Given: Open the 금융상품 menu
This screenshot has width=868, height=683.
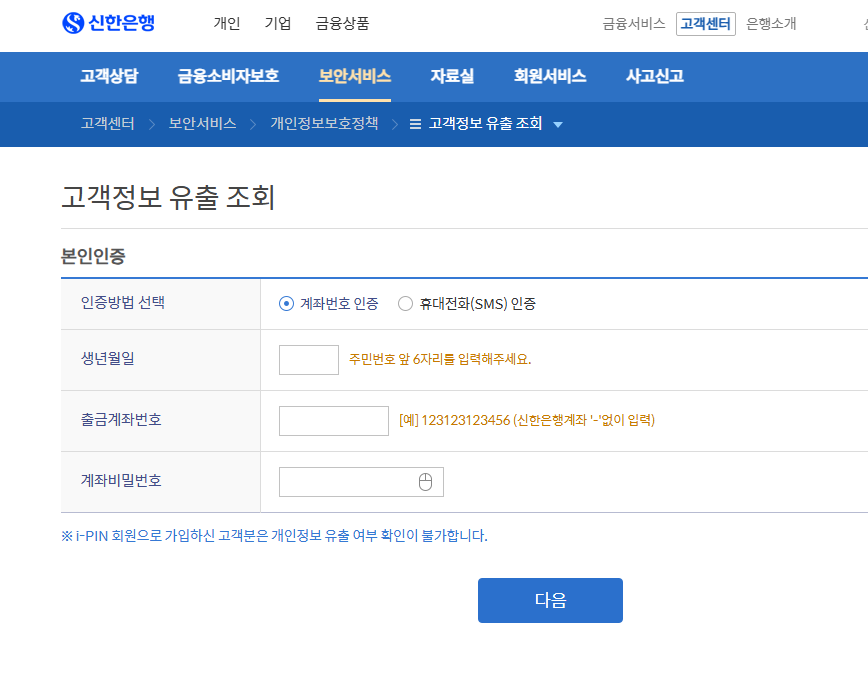Looking at the screenshot, I should click(342, 23).
